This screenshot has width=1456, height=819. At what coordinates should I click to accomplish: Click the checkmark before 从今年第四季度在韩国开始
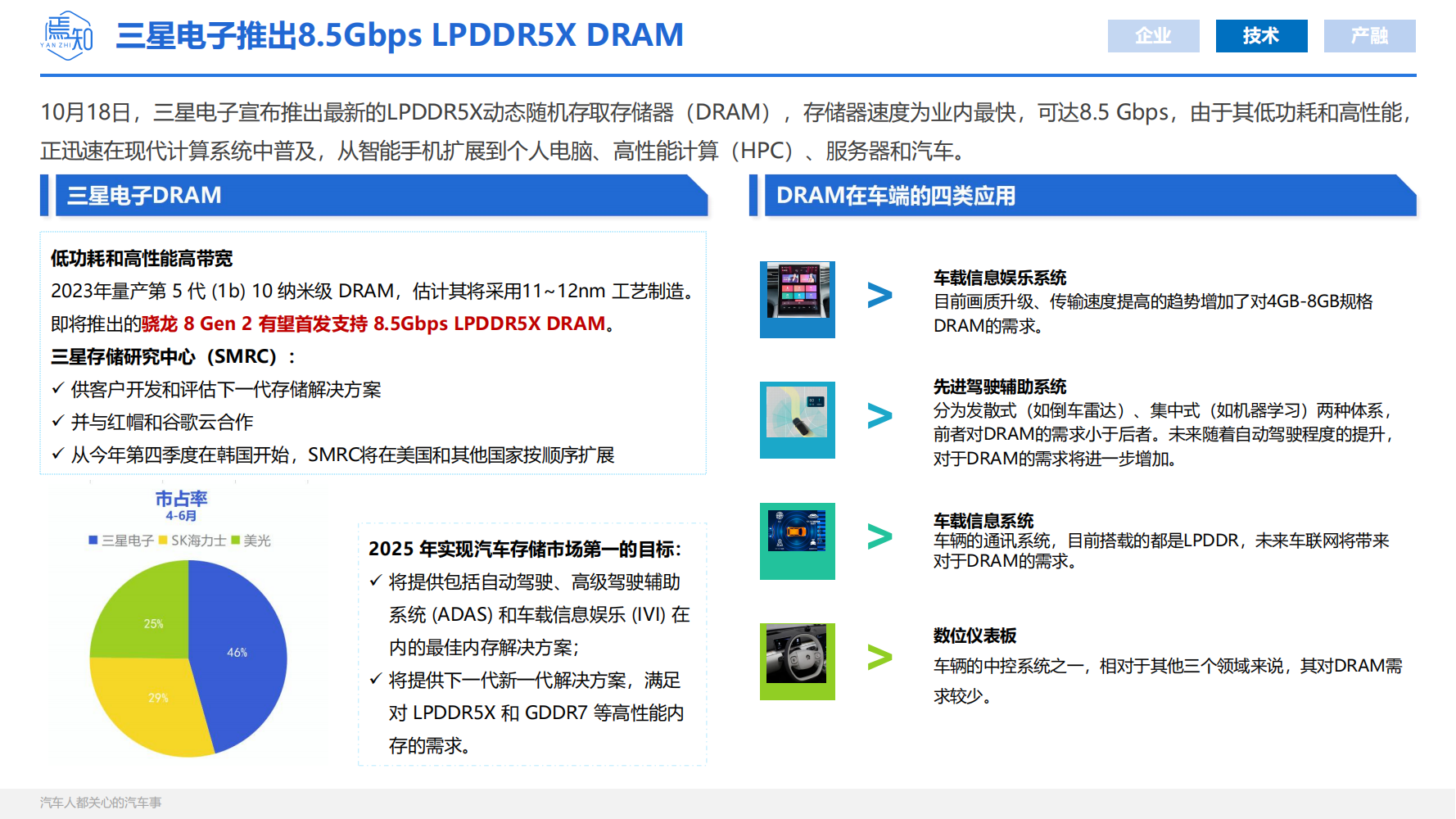(x=58, y=455)
